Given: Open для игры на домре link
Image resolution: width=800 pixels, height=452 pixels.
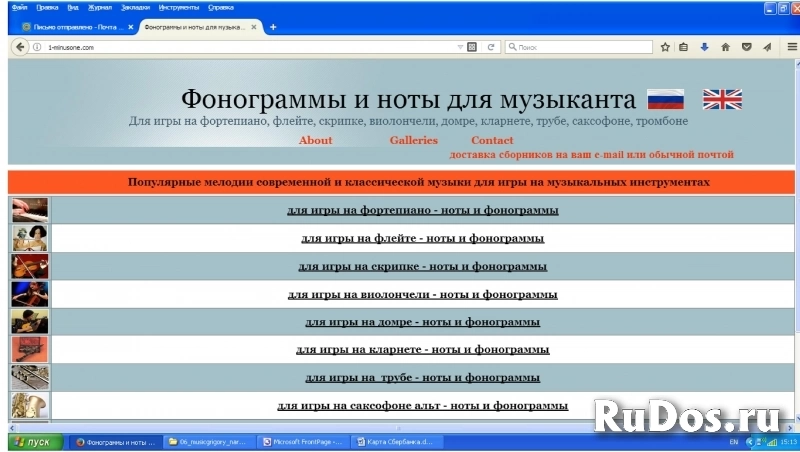Looking at the screenshot, I should coord(422,322).
